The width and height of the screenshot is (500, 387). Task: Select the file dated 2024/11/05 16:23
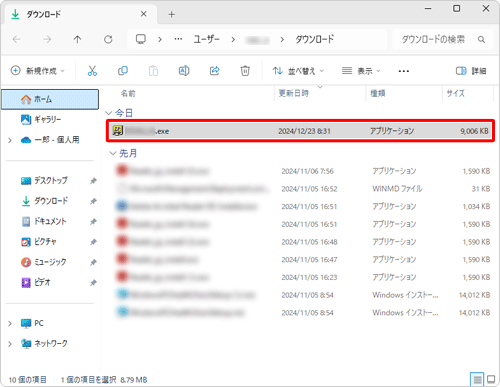coord(302,277)
